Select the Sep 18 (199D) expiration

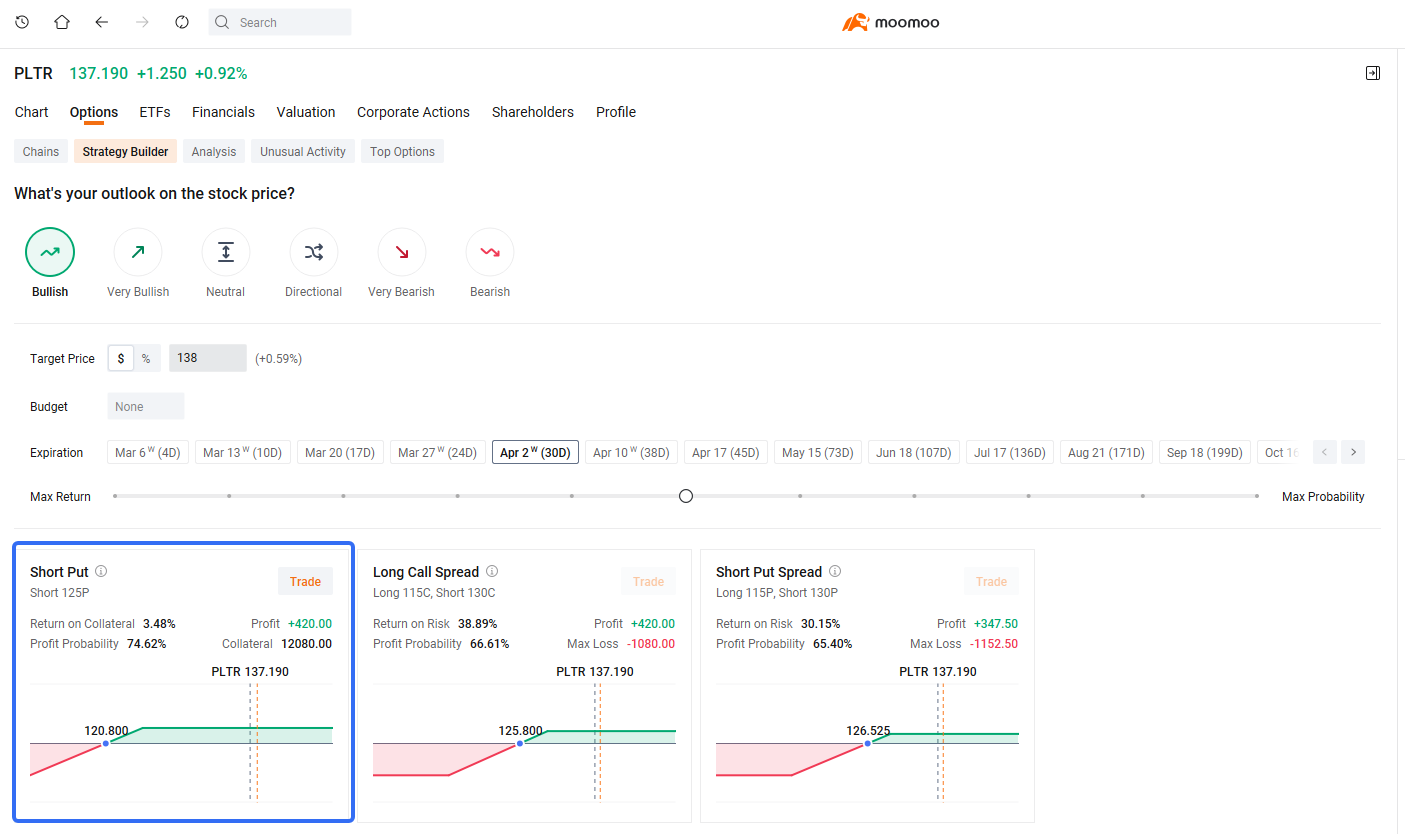(x=1205, y=452)
